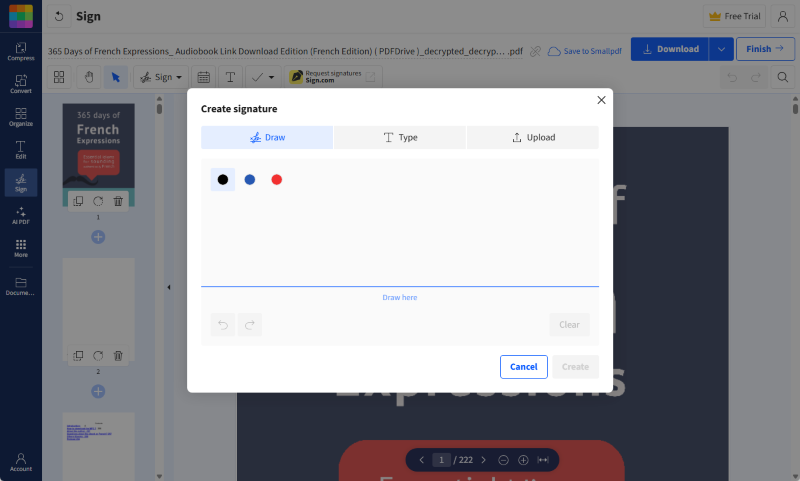Choose the blue ink color
Screen dimensions: 800x481
(x=249, y=180)
